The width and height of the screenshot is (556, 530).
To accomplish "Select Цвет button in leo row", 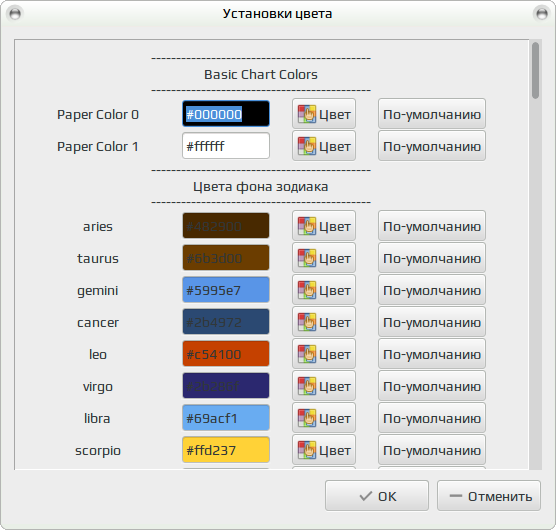I will pyautogui.click(x=324, y=354).
